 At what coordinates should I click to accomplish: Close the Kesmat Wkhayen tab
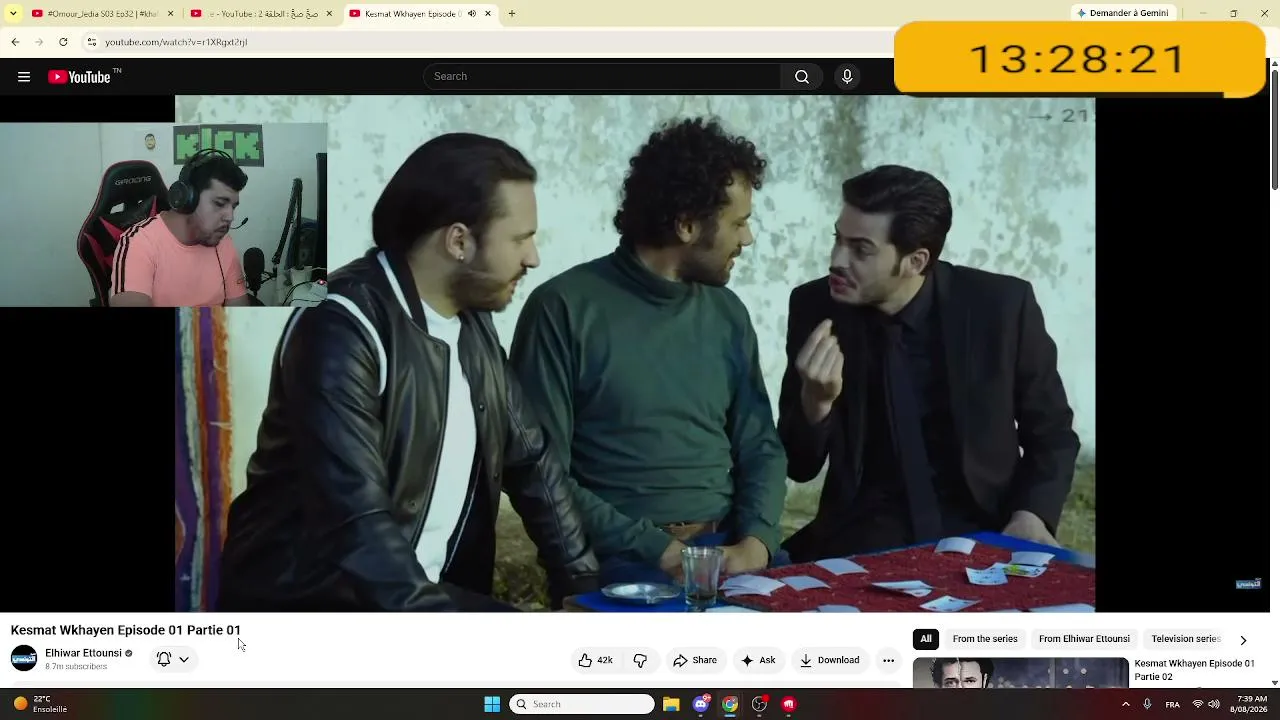(x=488, y=14)
